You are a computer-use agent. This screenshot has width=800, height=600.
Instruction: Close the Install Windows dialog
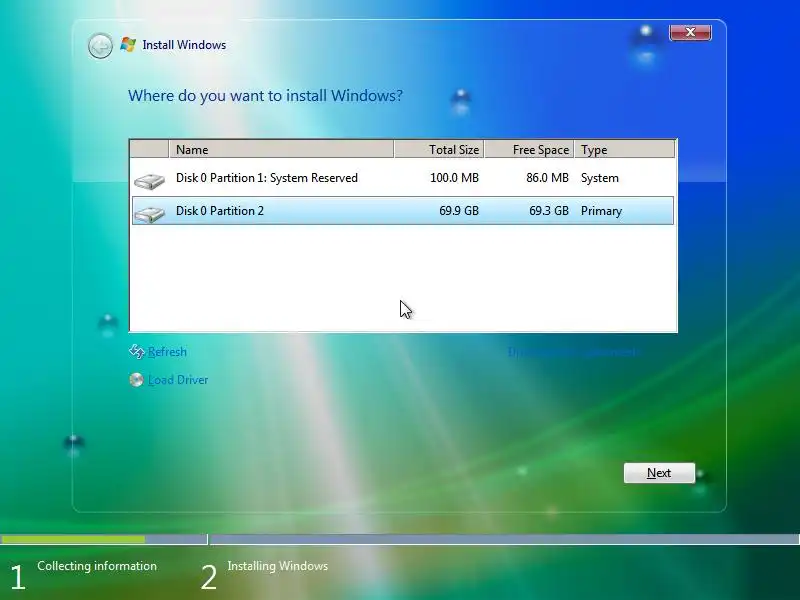pyautogui.click(x=690, y=32)
